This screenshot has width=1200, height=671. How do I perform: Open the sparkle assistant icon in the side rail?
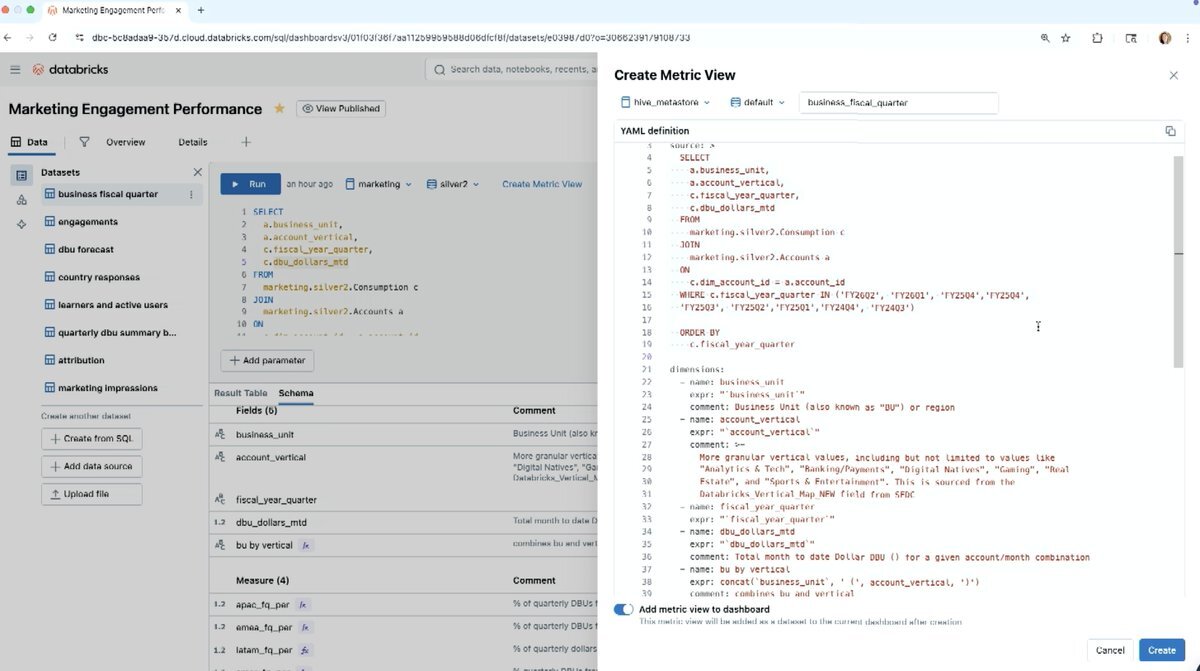tap(22, 224)
